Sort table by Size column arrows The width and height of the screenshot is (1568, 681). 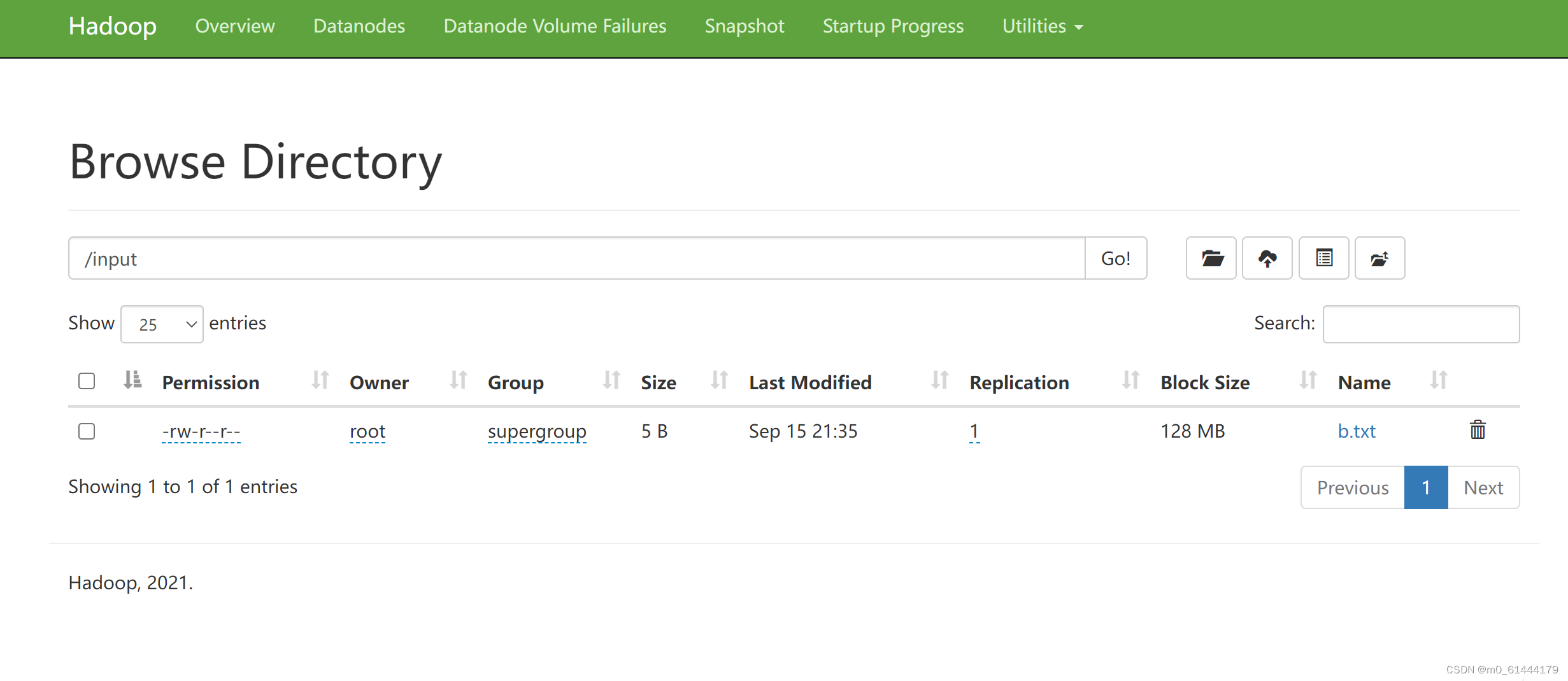tap(720, 380)
